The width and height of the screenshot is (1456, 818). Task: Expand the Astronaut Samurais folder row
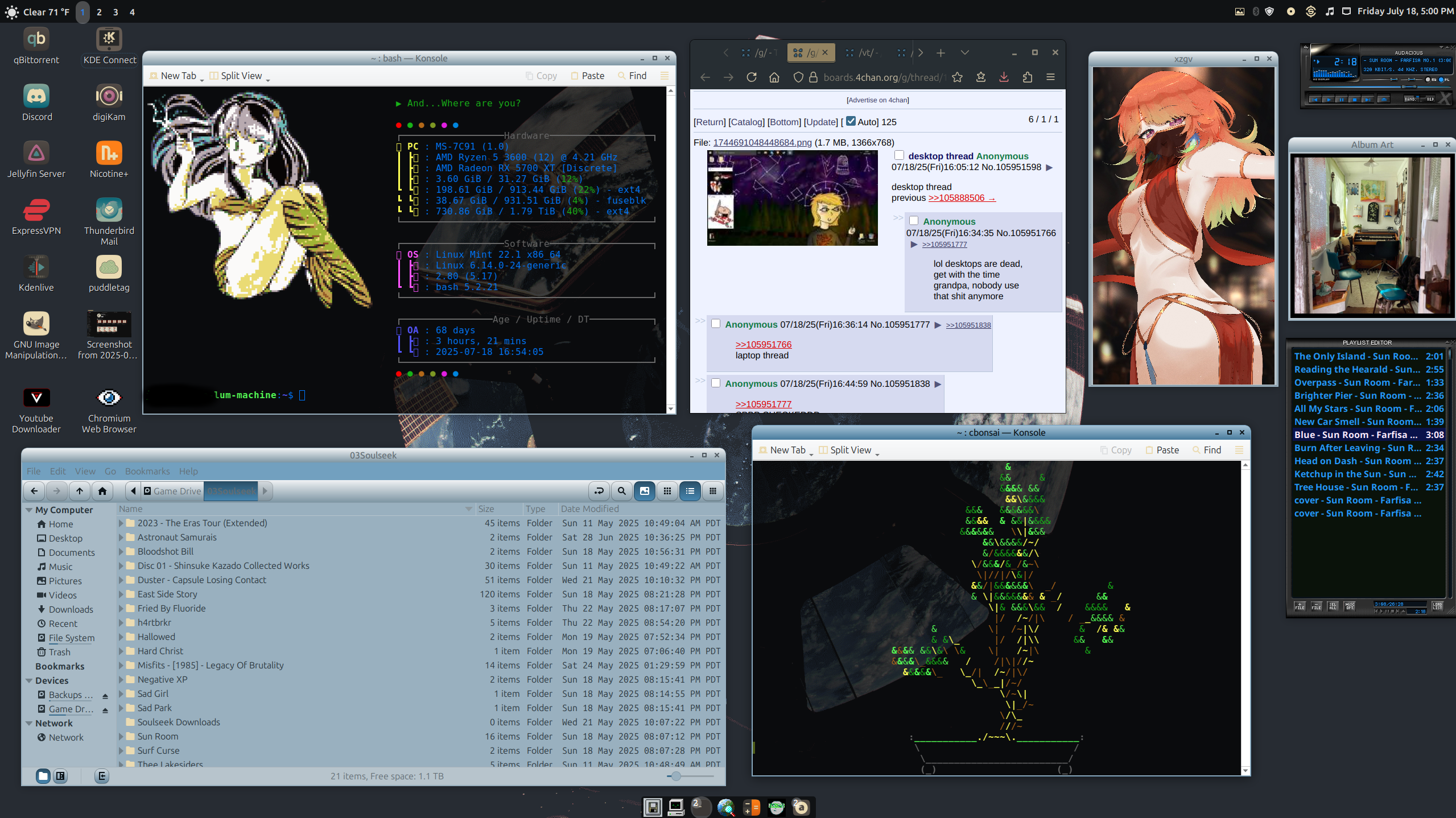[121, 537]
